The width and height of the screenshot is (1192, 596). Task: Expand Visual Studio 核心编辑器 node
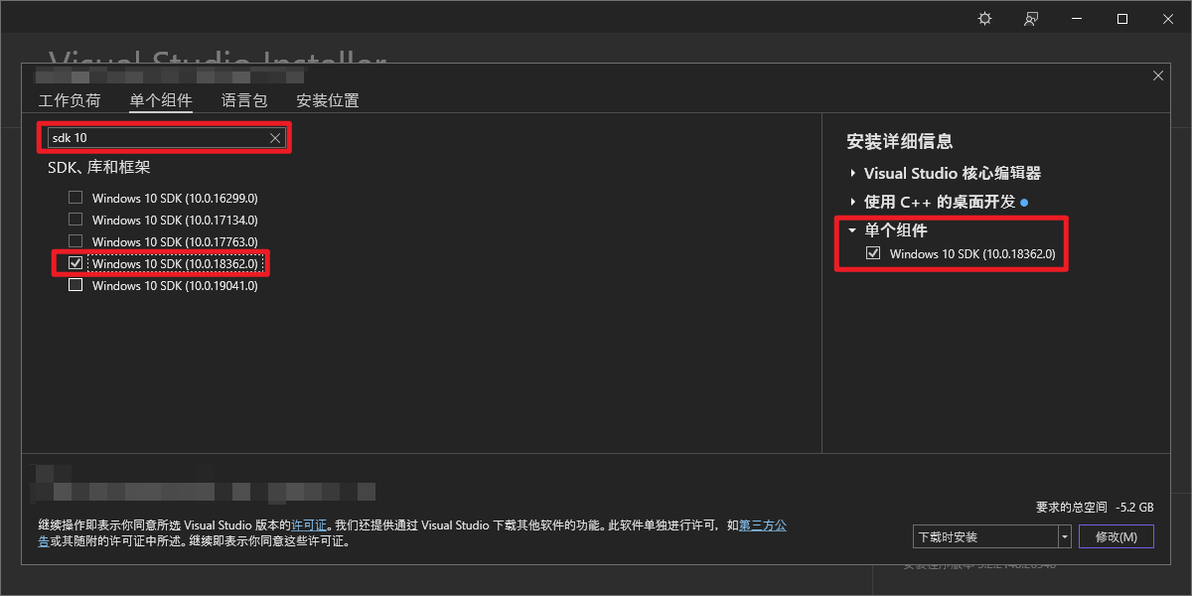click(x=853, y=173)
